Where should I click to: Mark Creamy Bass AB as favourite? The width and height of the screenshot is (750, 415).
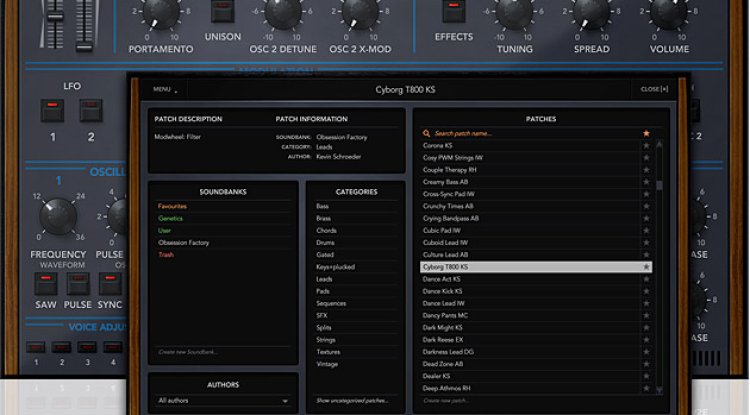(646, 182)
